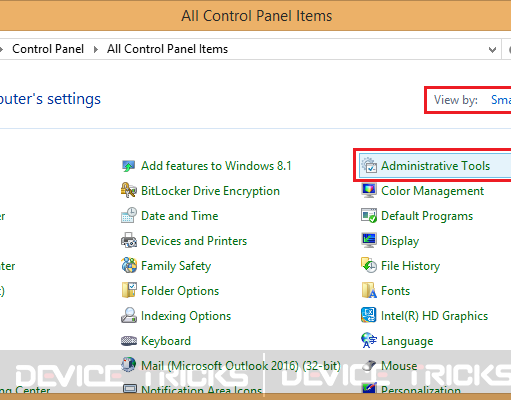Expand the arrow after Control Panel breadcrumb
Viewport: 511px width, 400px height.
click(x=96, y=50)
